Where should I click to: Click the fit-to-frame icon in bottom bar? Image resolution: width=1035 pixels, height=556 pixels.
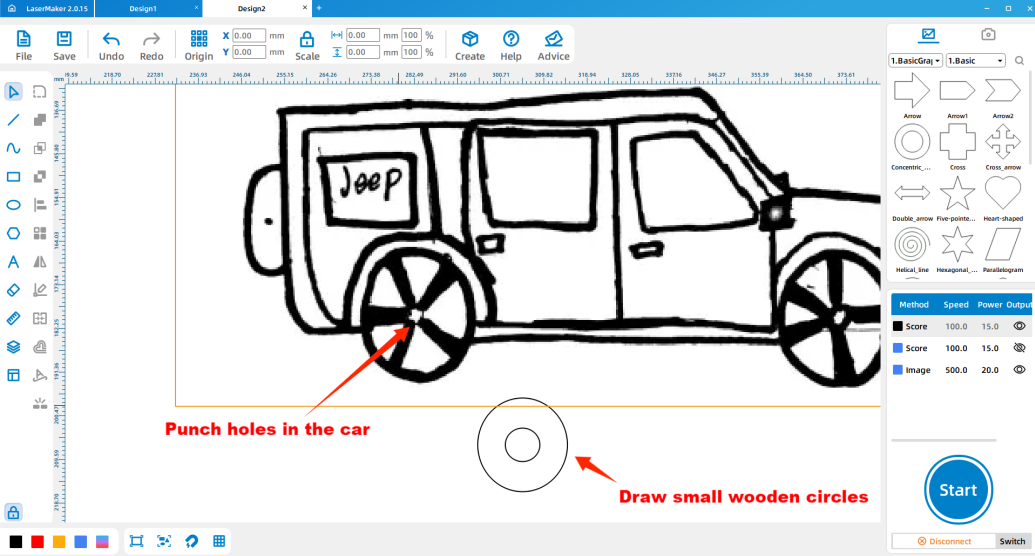tap(137, 541)
